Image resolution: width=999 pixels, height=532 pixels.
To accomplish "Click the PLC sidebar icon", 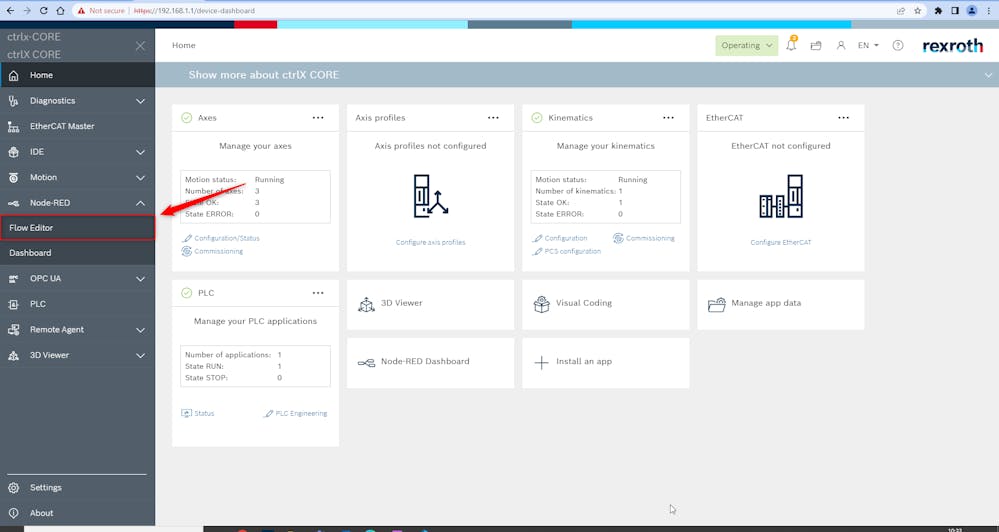I will point(13,305).
